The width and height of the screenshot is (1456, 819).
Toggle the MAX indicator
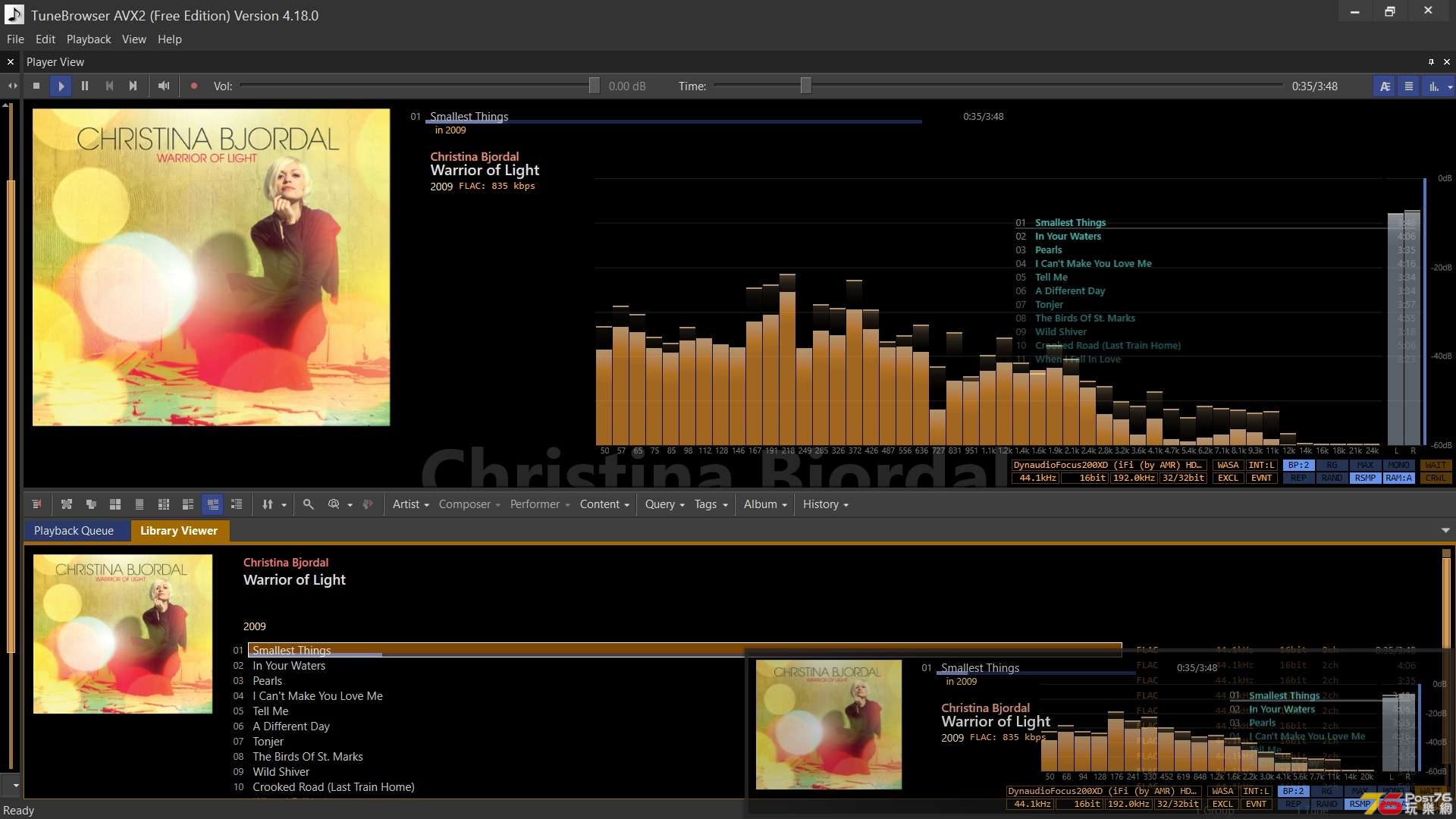pyautogui.click(x=1365, y=466)
